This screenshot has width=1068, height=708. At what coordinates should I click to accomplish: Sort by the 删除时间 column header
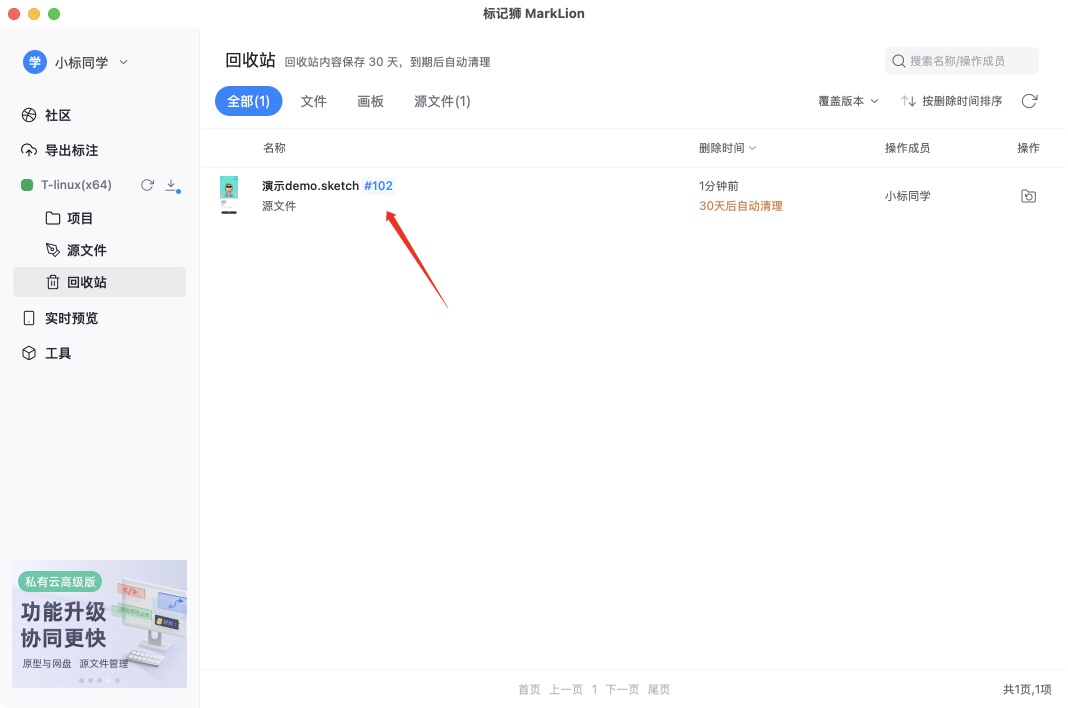click(727, 148)
